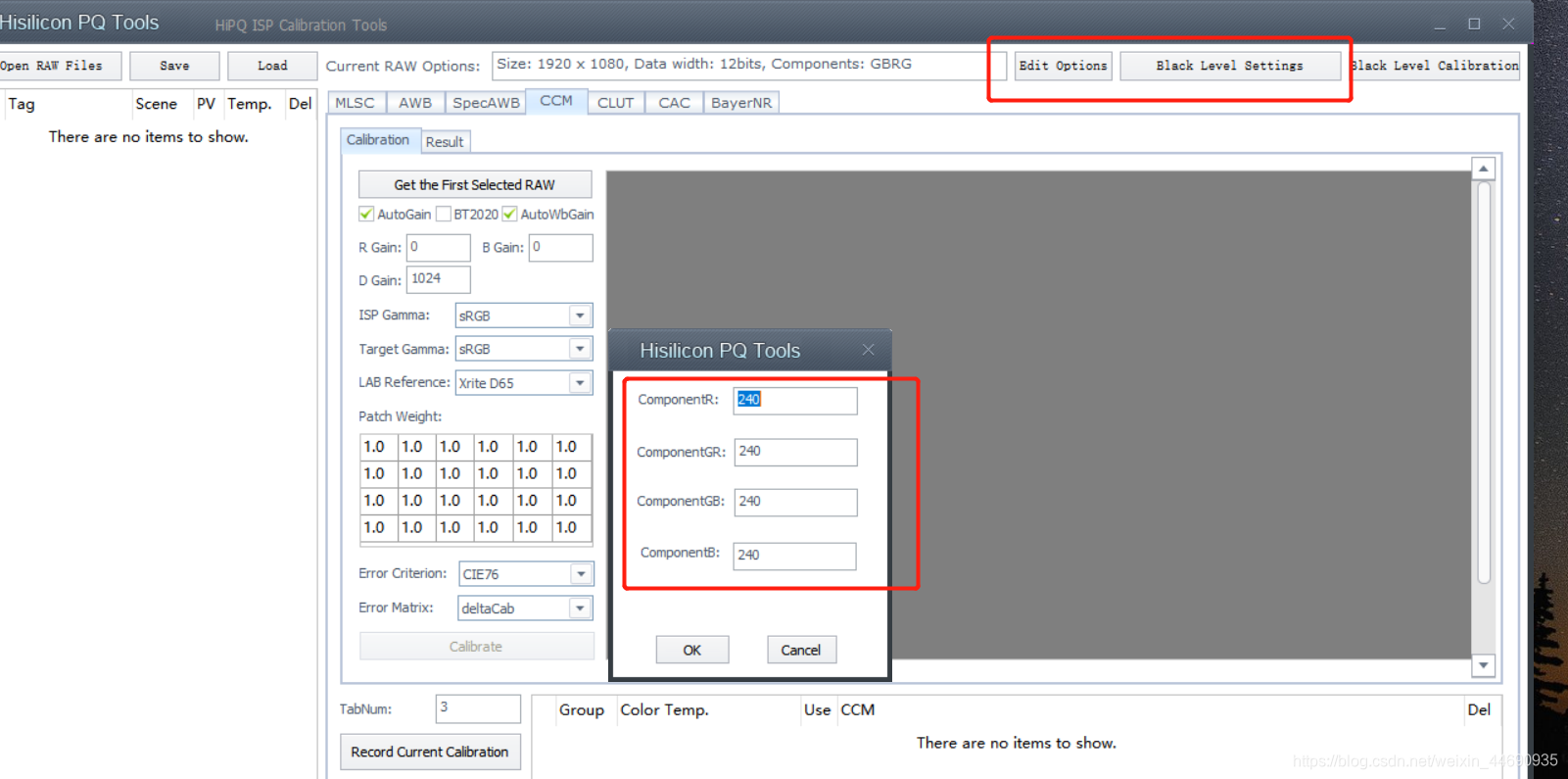The width and height of the screenshot is (1568, 779).
Task: Toggle the AutoGain checkbox
Action: pos(366,214)
